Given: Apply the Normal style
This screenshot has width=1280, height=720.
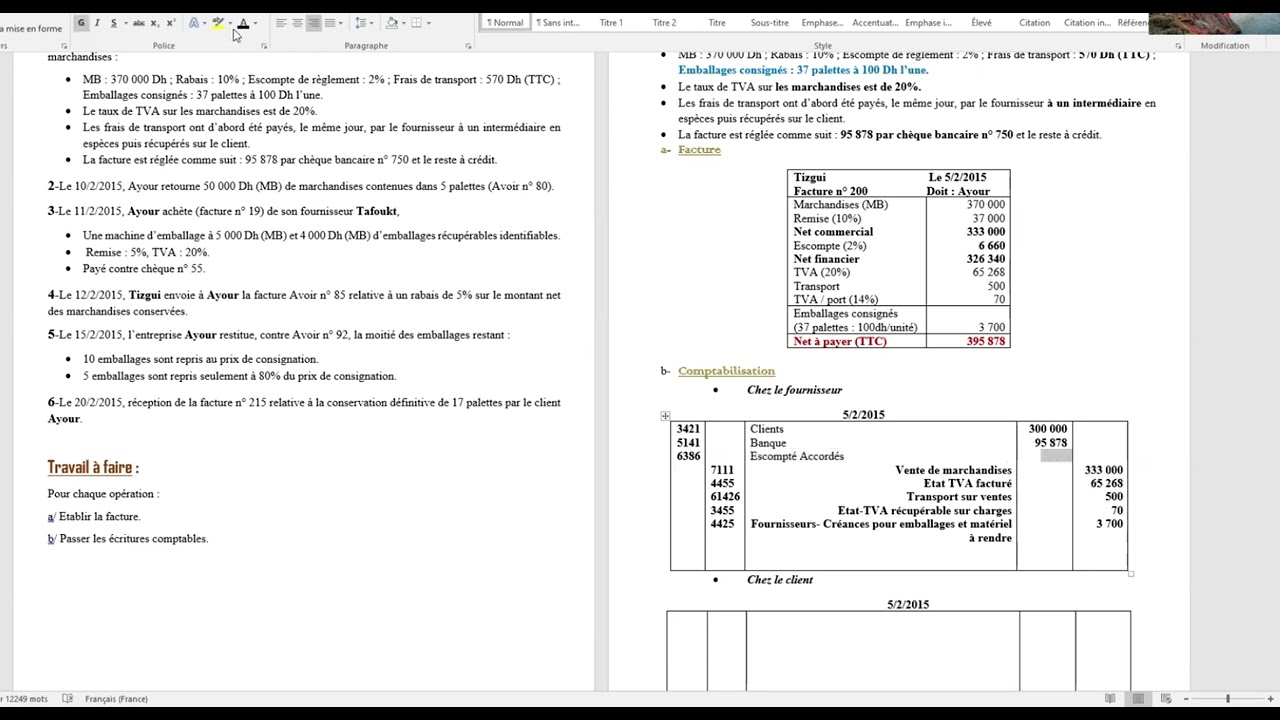Looking at the screenshot, I should click(505, 23).
